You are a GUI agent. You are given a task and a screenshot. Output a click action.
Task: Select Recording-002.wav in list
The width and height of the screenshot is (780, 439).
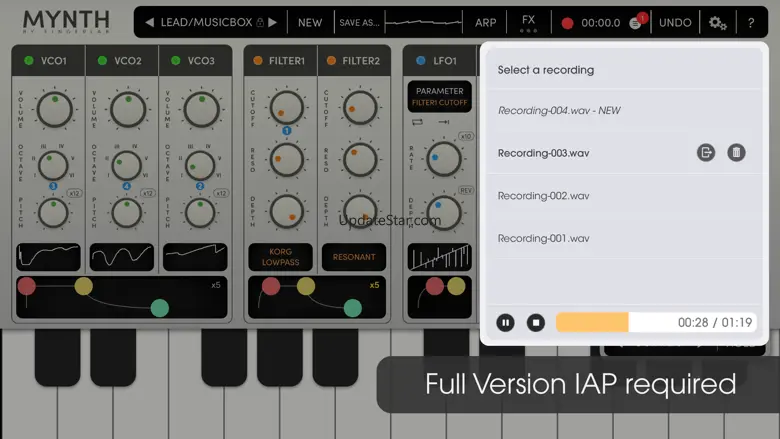coord(624,196)
